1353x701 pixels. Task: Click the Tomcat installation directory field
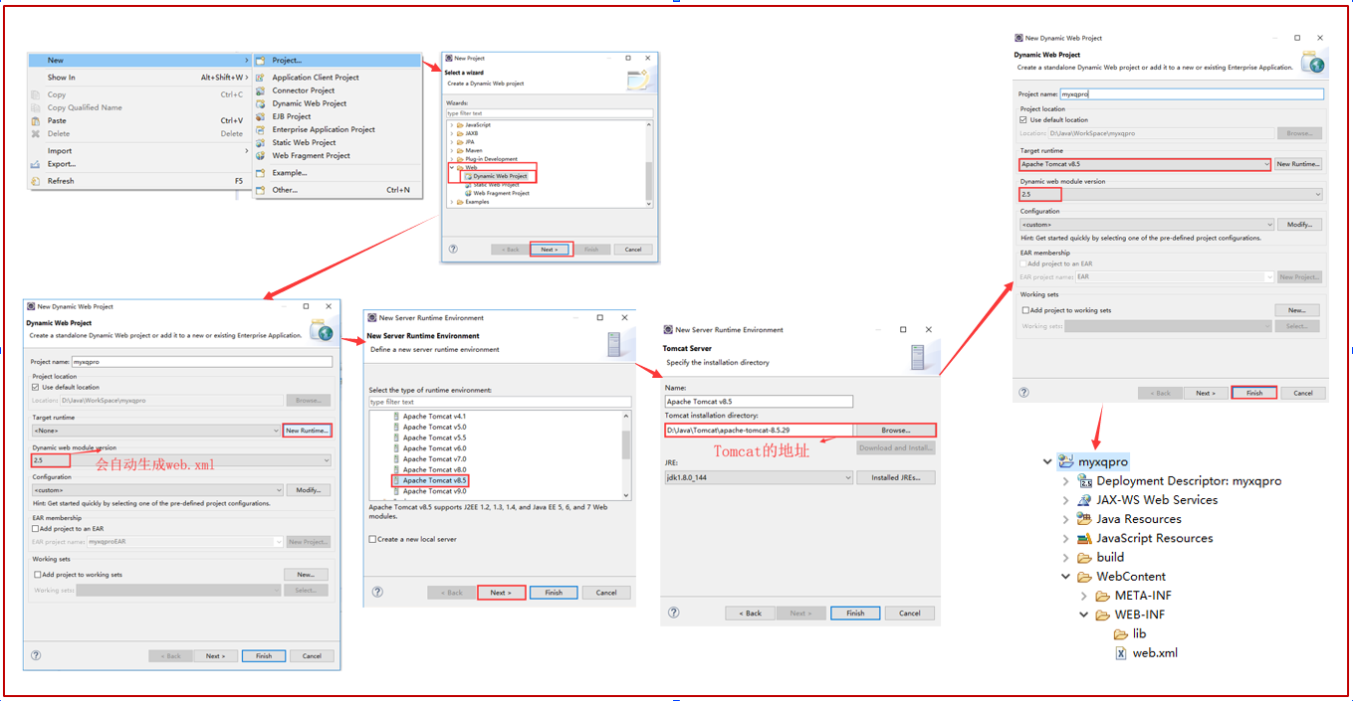pos(759,430)
